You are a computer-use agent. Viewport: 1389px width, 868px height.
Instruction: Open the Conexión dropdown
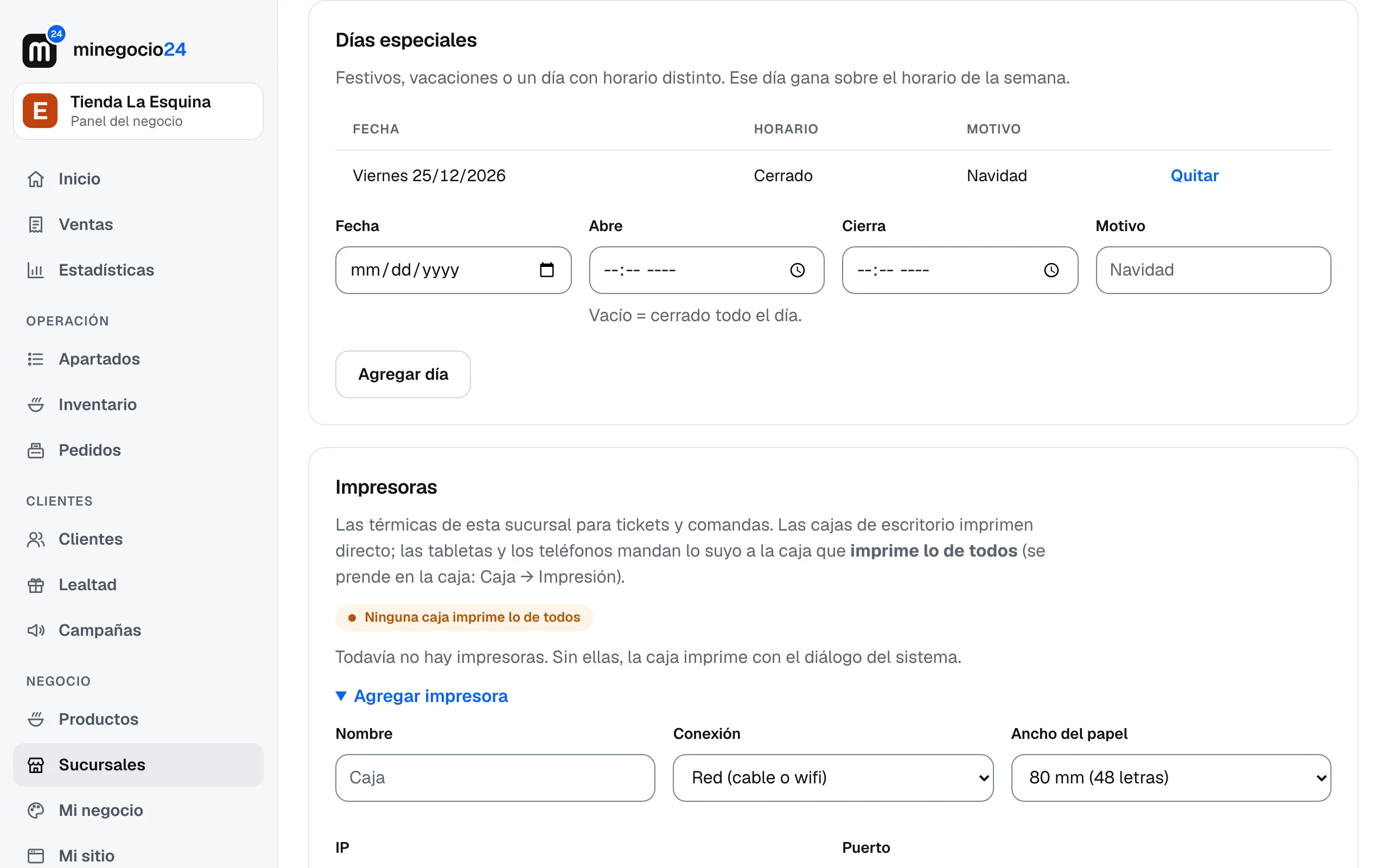click(x=833, y=777)
